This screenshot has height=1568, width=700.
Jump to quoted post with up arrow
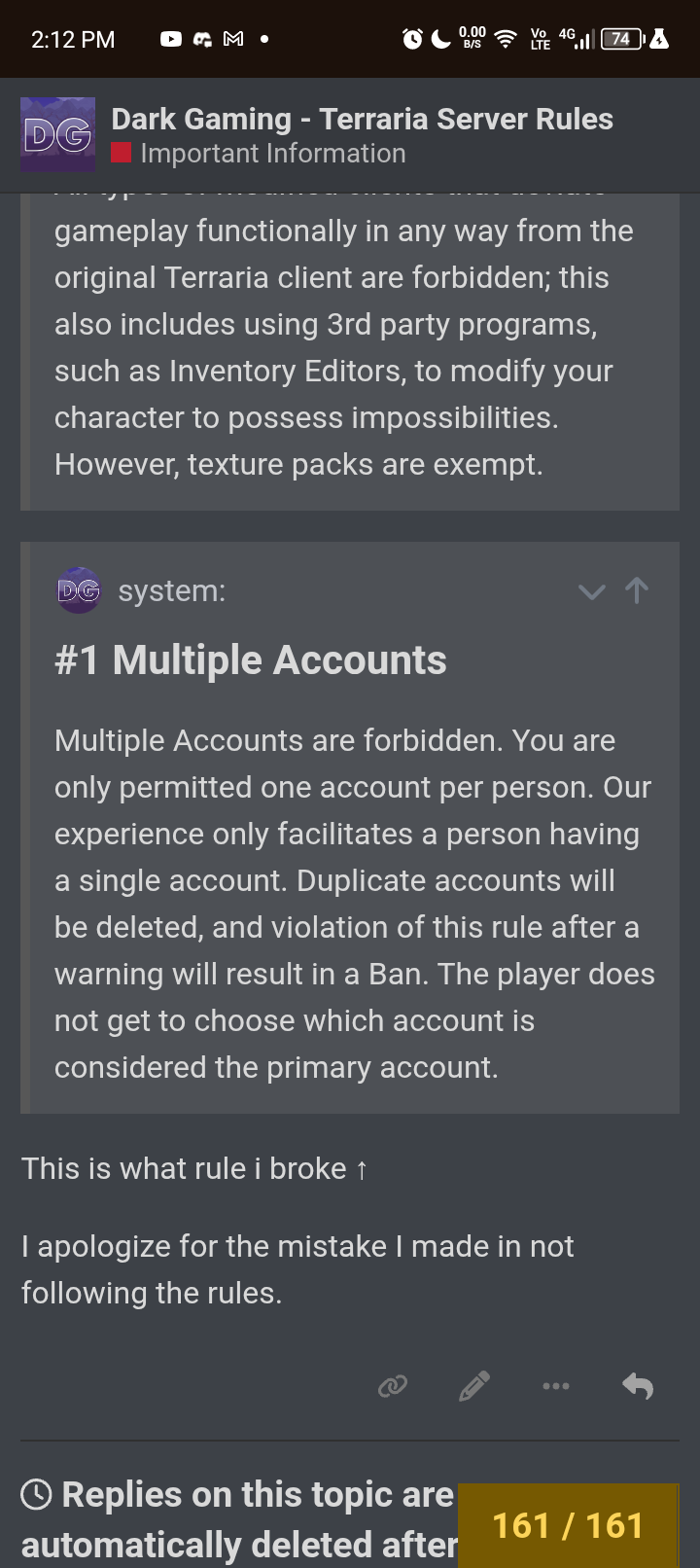point(637,590)
